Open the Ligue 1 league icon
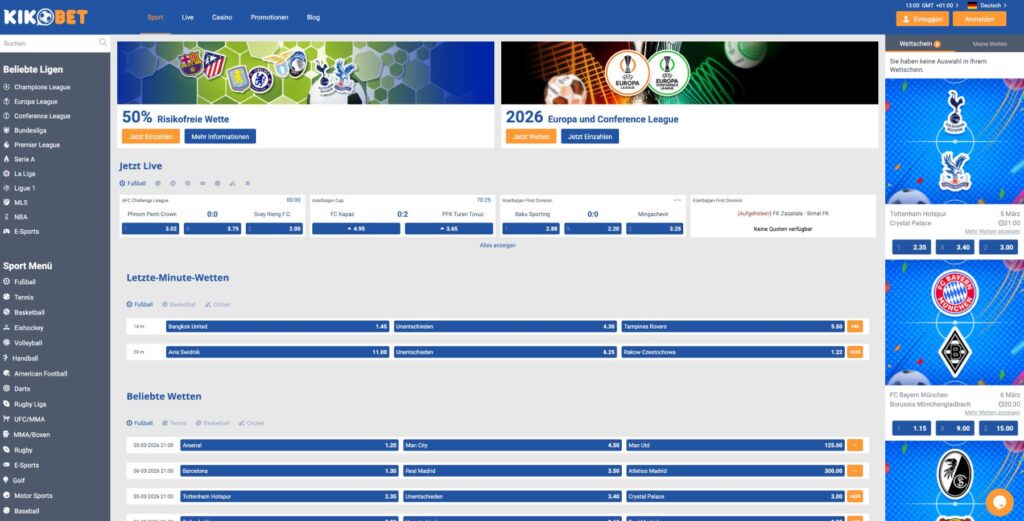Screen dimensions: 1024x521 7,188
